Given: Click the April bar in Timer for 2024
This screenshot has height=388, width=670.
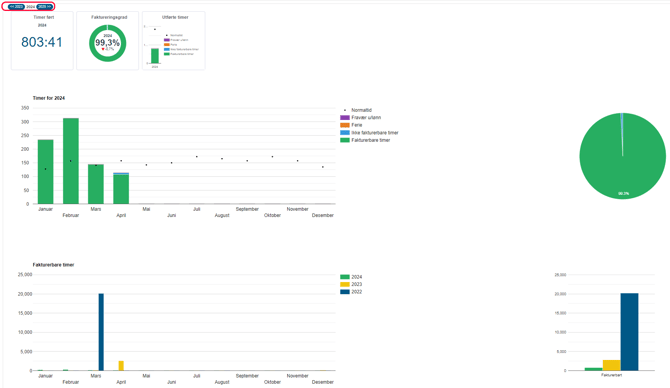Looking at the screenshot, I should pyautogui.click(x=121, y=188).
